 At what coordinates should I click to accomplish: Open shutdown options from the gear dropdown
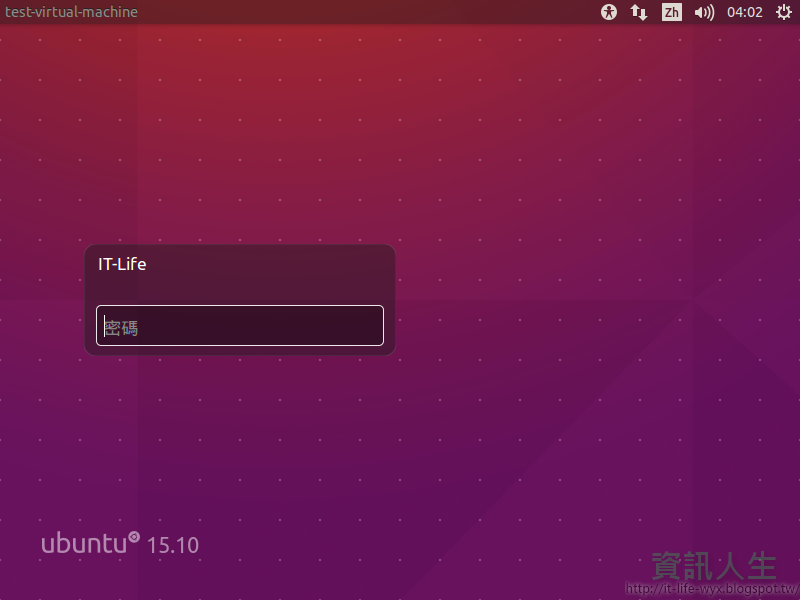tap(782, 12)
